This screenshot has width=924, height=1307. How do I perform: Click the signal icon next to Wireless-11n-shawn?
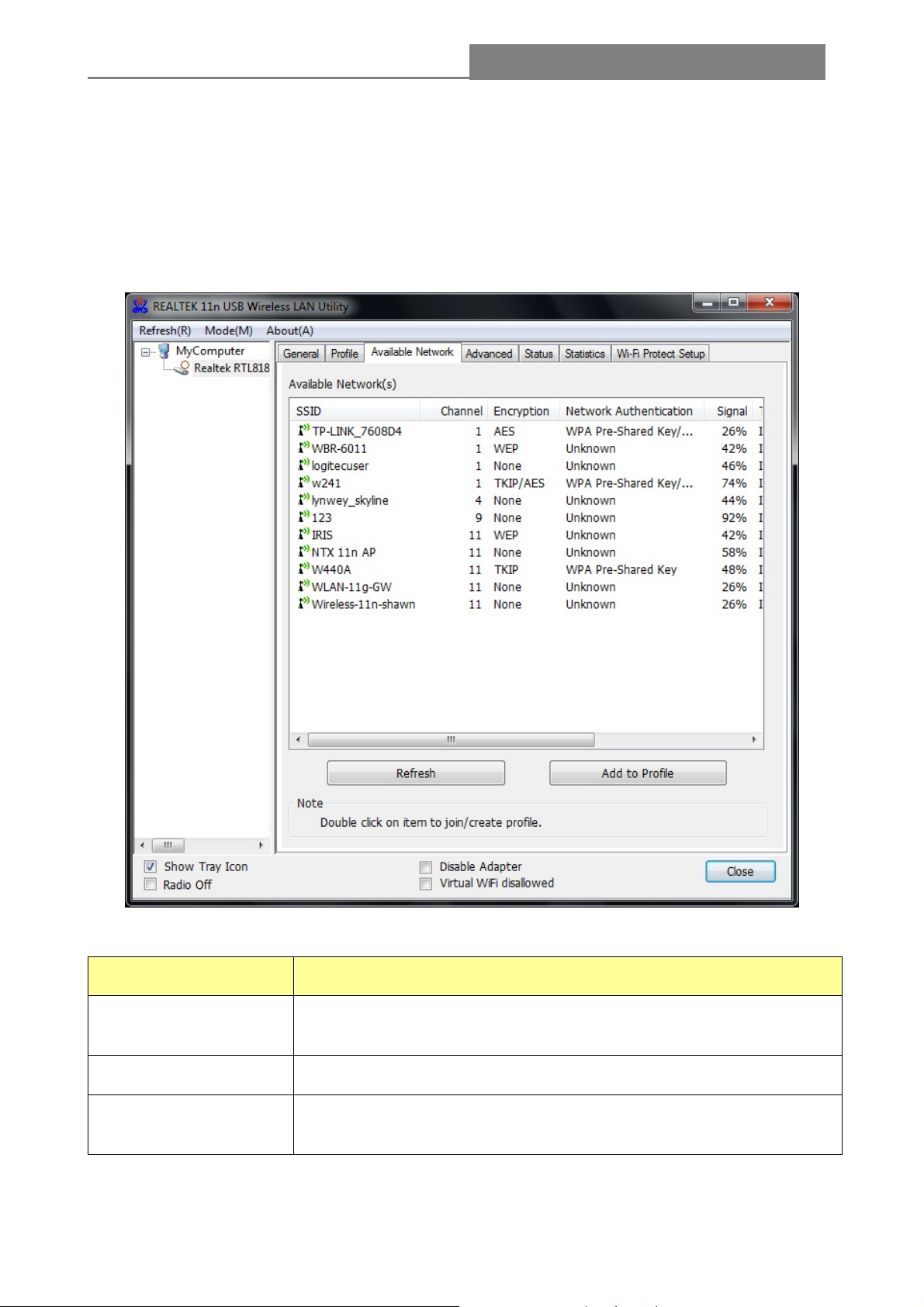pyautogui.click(x=304, y=604)
